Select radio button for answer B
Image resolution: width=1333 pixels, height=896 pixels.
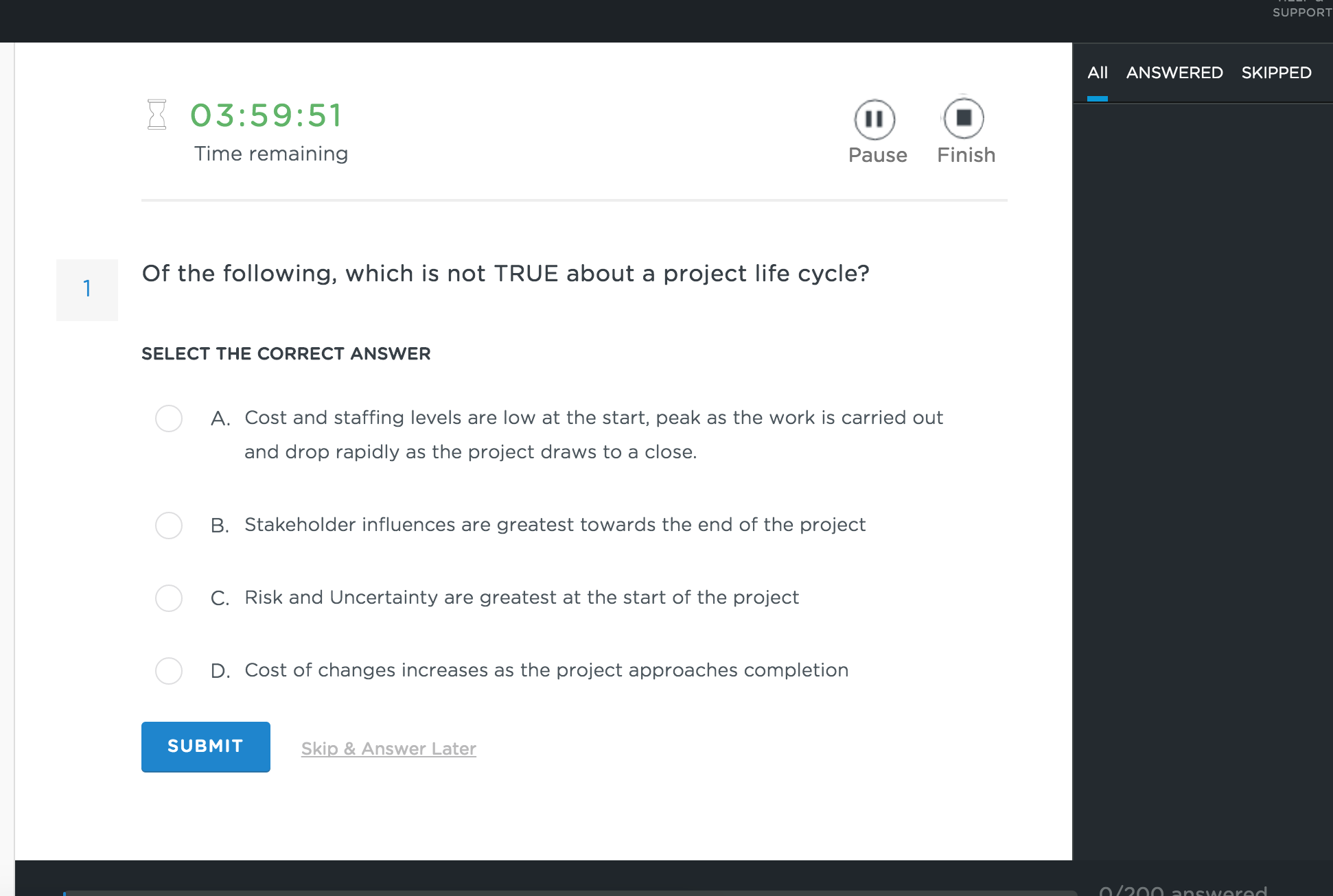point(169,525)
